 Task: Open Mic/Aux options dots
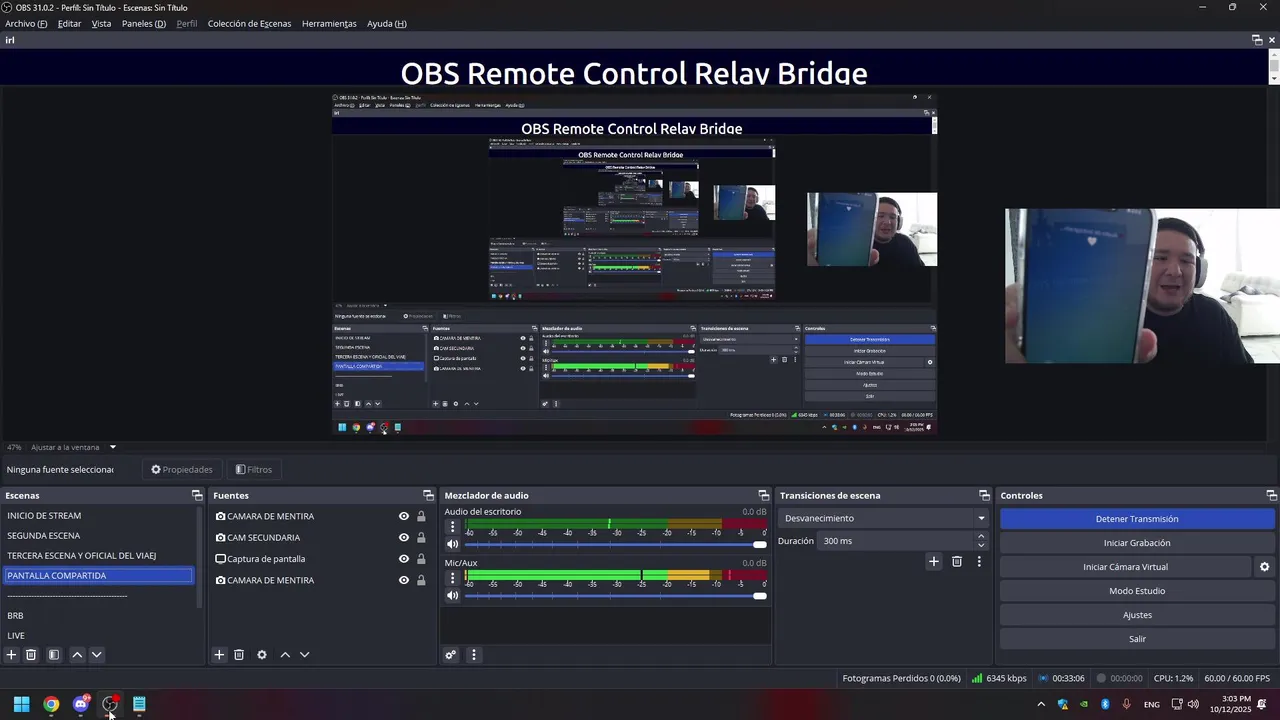point(452,577)
